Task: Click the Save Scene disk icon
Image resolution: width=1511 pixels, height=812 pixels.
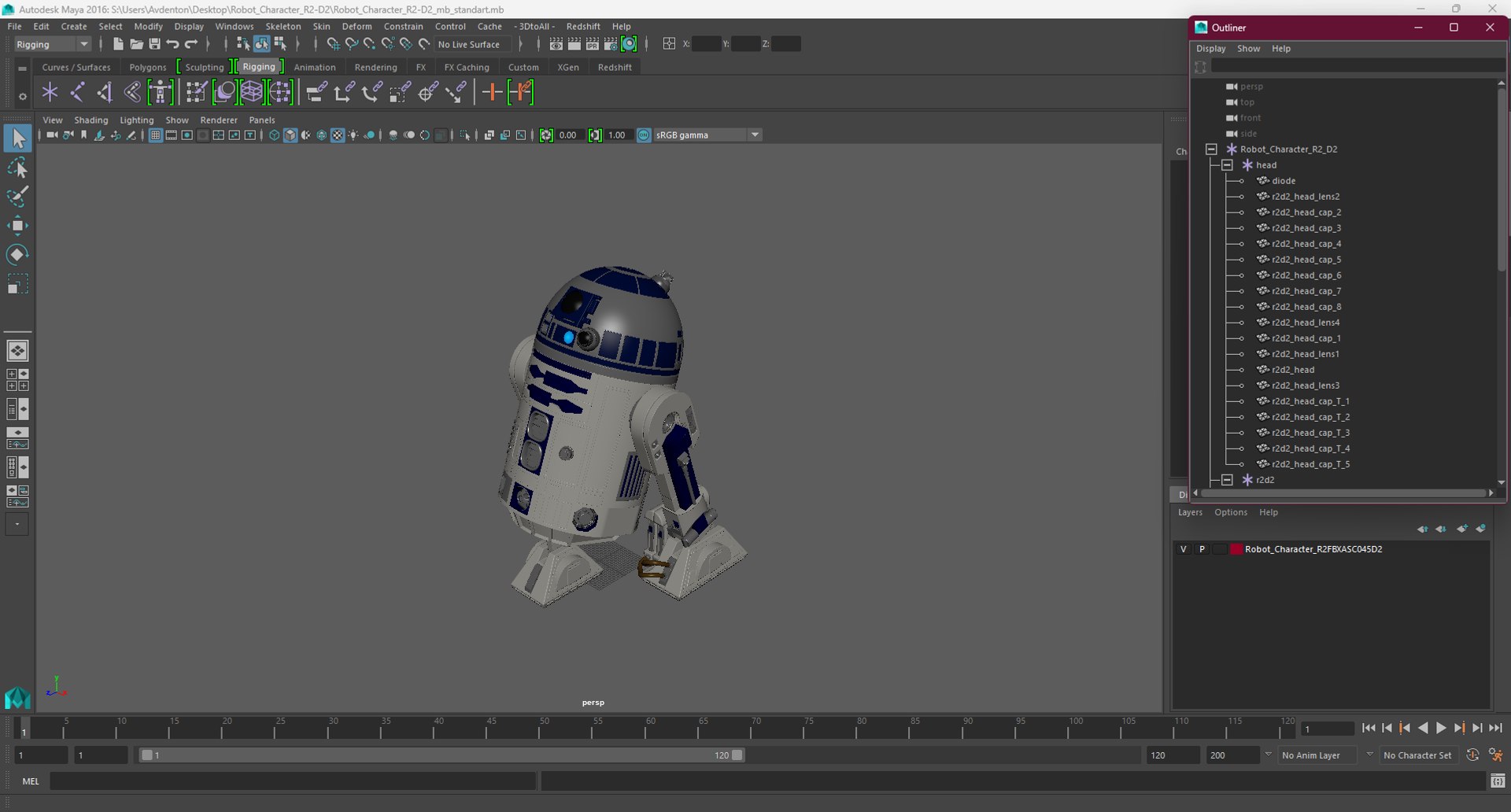Action: pyautogui.click(x=154, y=44)
